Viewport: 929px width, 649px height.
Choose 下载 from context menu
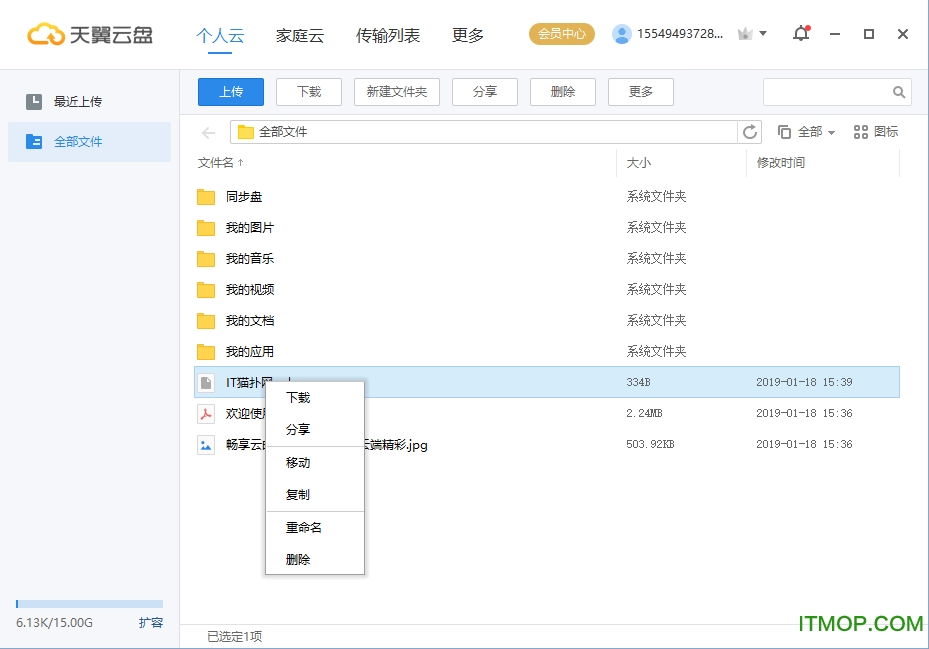[315, 398]
